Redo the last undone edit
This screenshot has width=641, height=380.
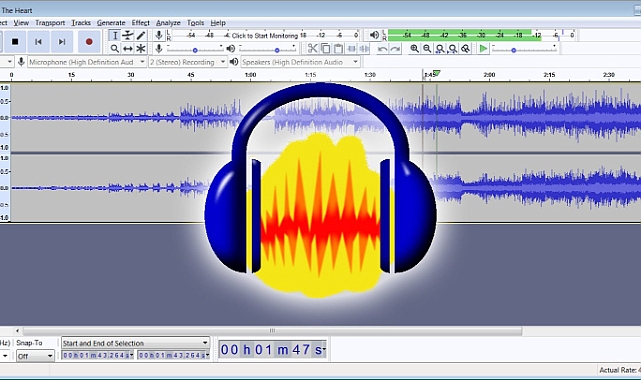pyautogui.click(x=395, y=49)
